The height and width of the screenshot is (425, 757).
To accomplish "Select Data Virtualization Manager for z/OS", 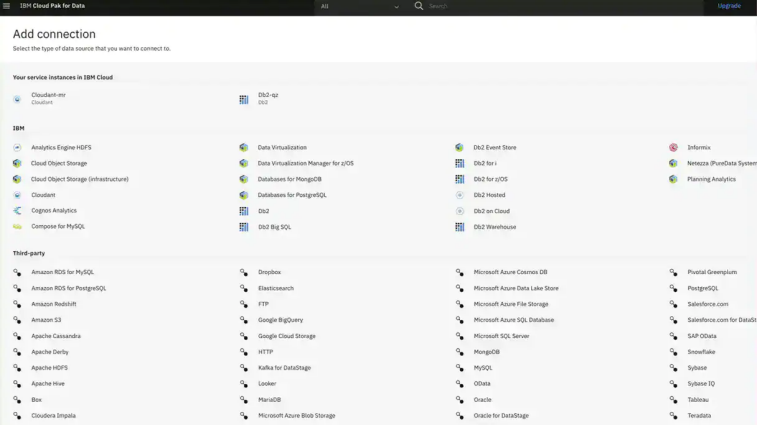I will click(306, 163).
